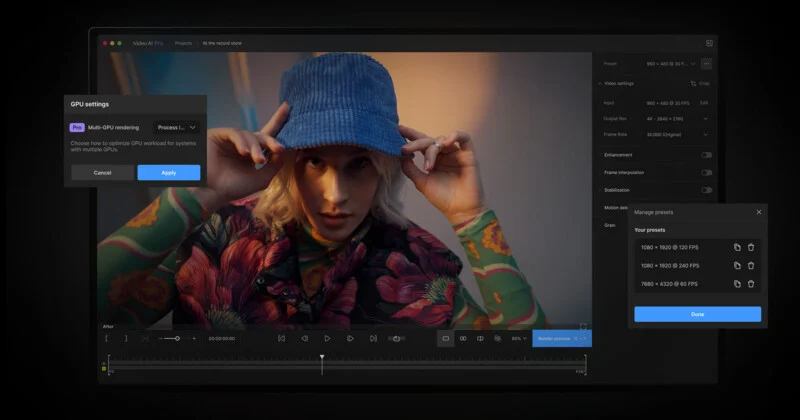Step forward one frame
This screenshot has height=420, width=800.
click(x=350, y=338)
